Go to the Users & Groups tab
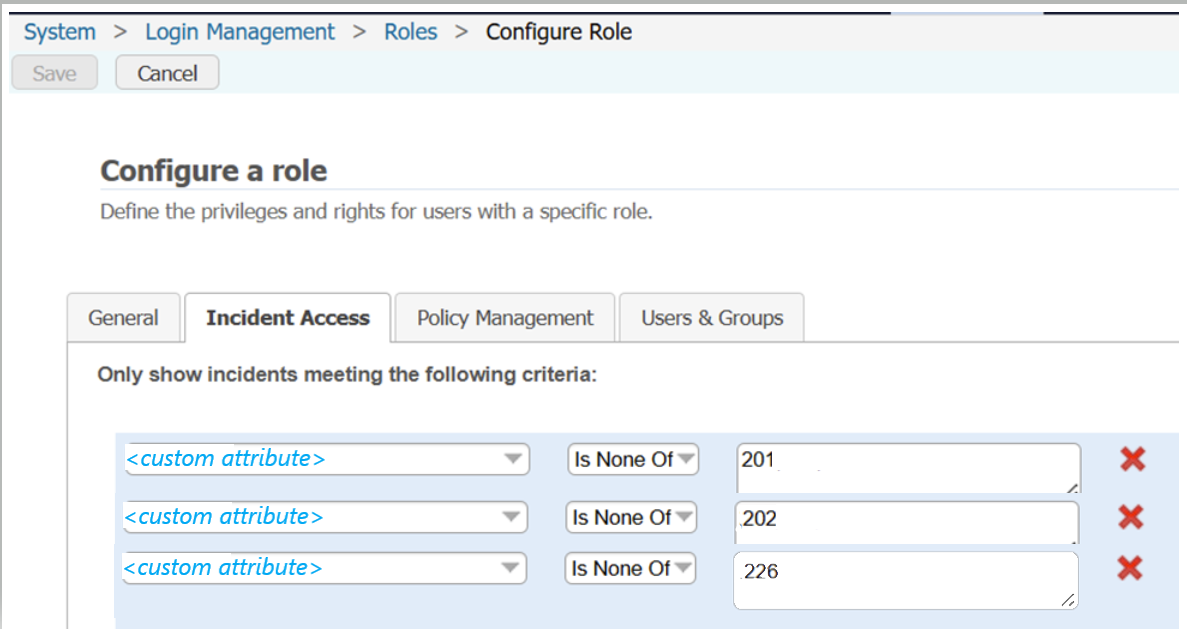1187x629 pixels. (x=712, y=318)
